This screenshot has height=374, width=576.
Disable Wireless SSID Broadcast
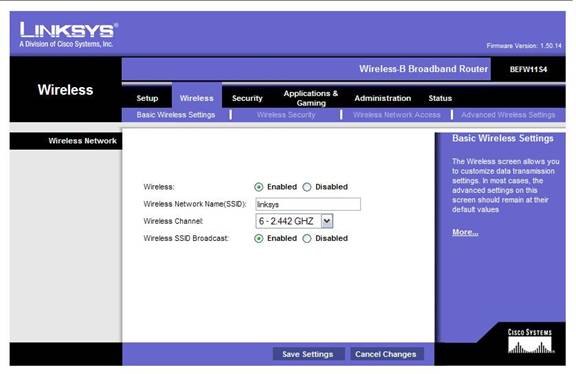[307, 238]
